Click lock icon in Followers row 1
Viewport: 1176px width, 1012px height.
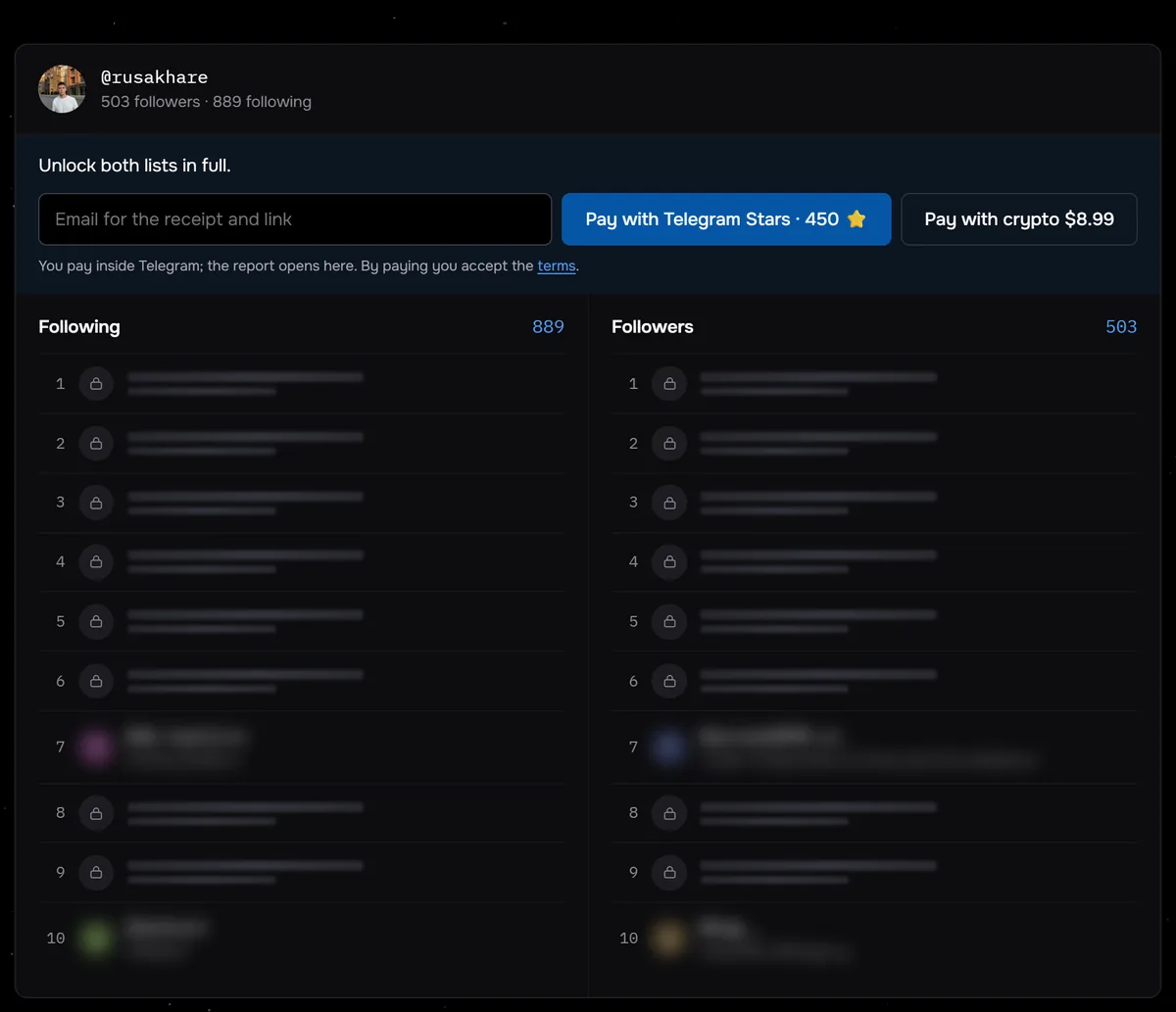pos(669,384)
